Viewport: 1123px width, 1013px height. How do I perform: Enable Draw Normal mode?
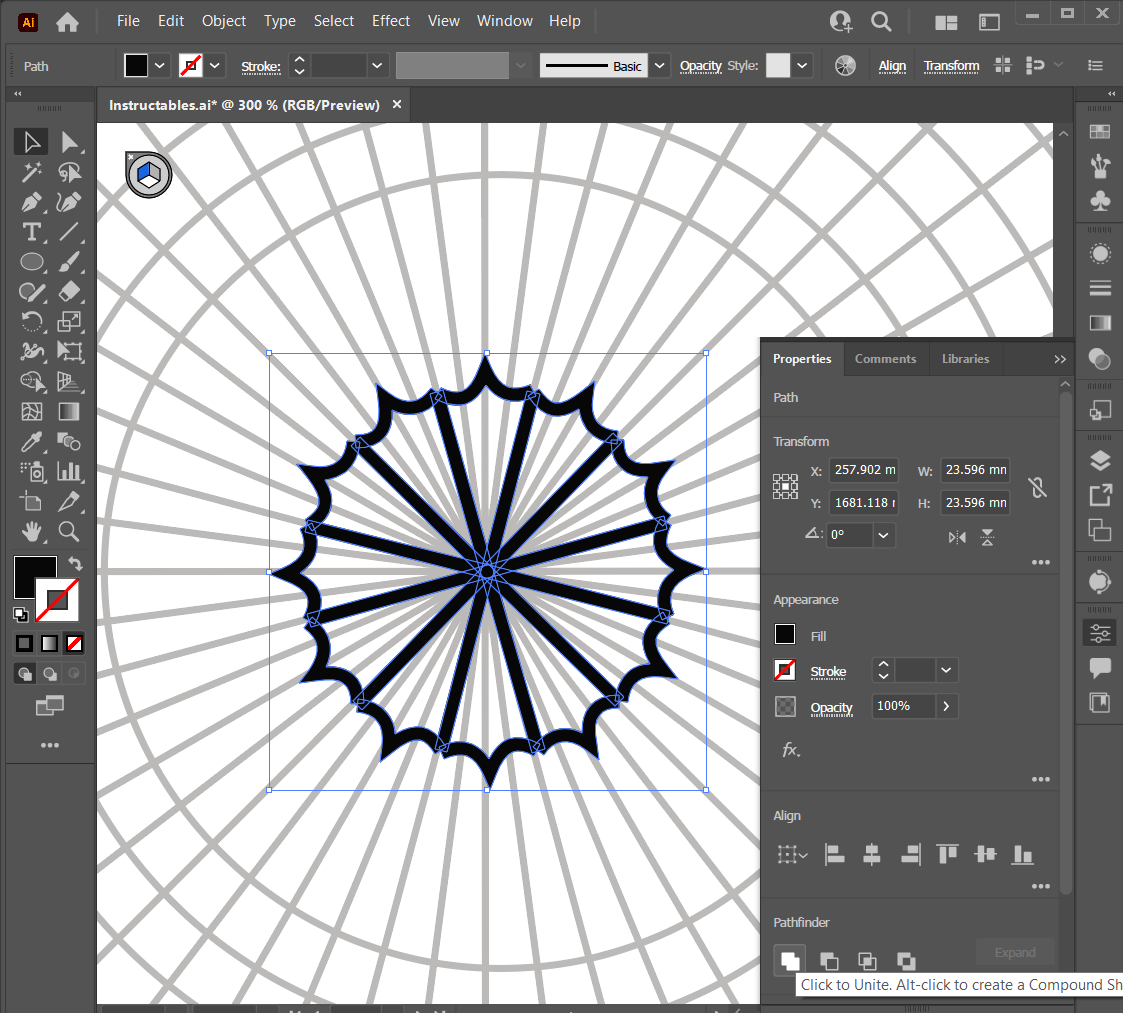coord(25,673)
